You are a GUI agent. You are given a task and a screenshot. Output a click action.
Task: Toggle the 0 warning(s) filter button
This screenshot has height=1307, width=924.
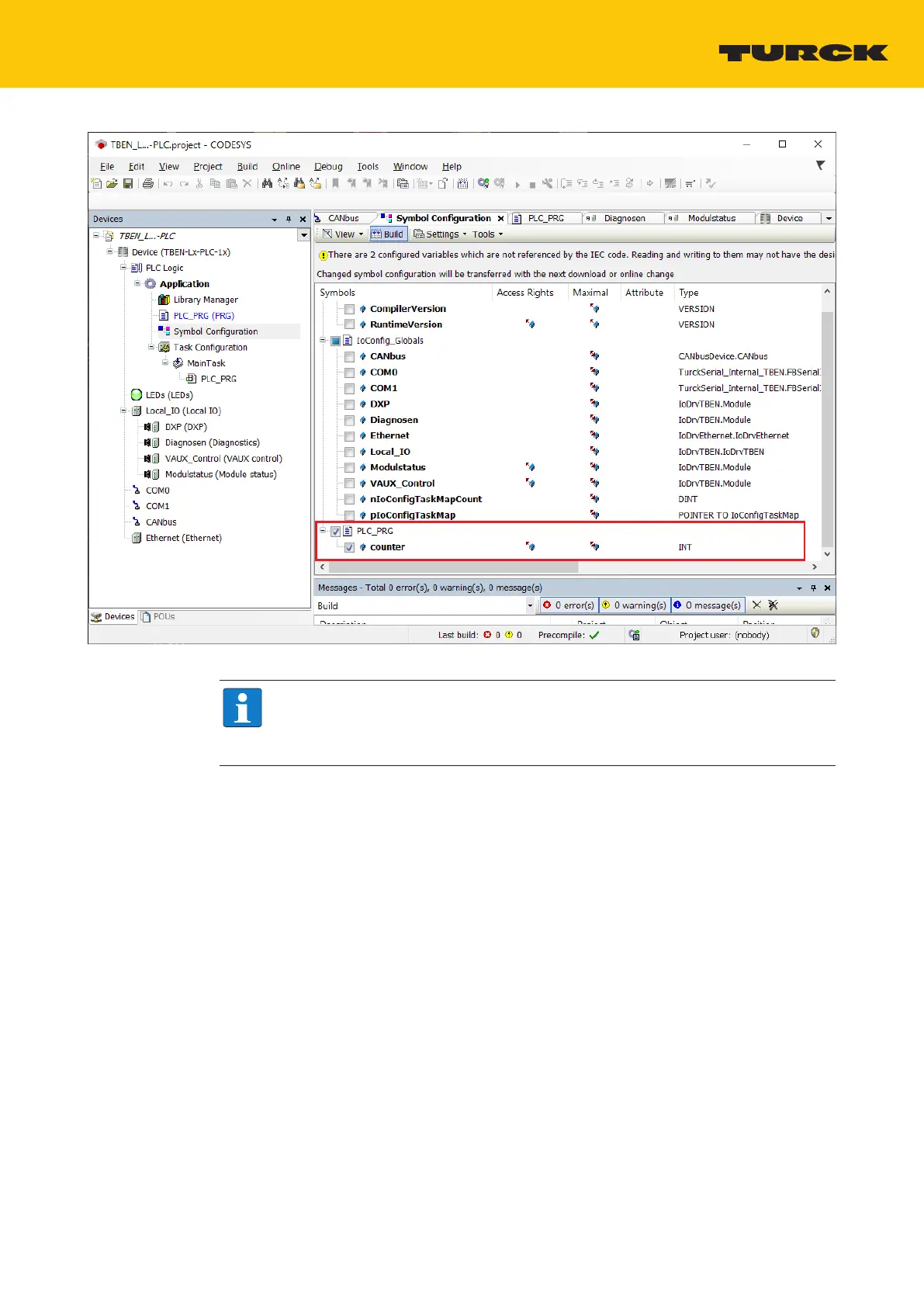(635, 605)
